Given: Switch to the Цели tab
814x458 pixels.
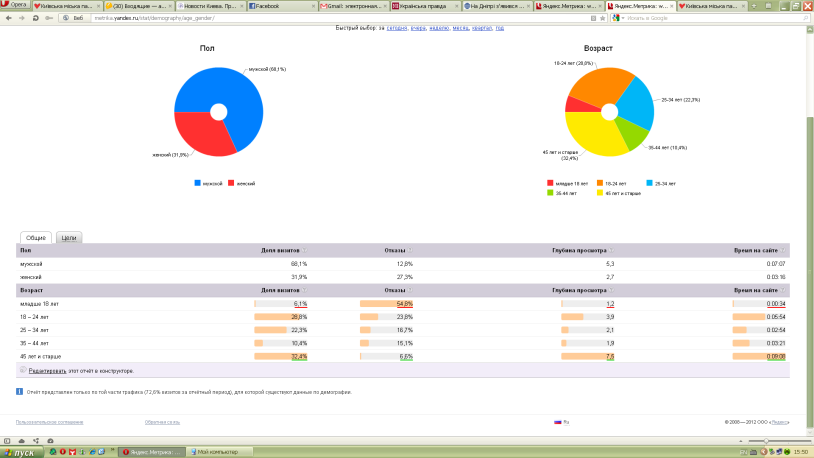Looking at the screenshot, I should point(69,238).
